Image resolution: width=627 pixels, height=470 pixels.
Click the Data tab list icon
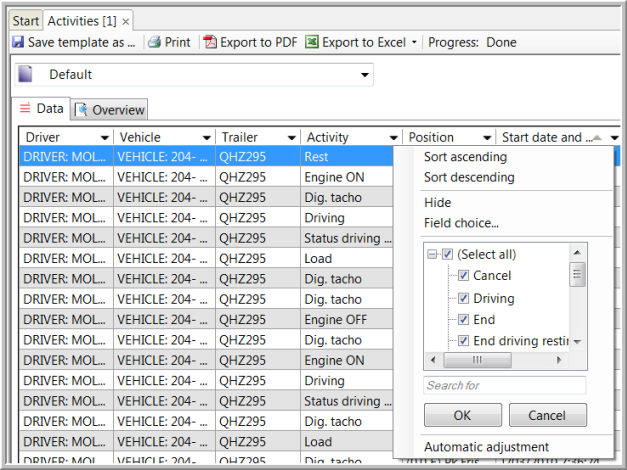(x=25, y=109)
